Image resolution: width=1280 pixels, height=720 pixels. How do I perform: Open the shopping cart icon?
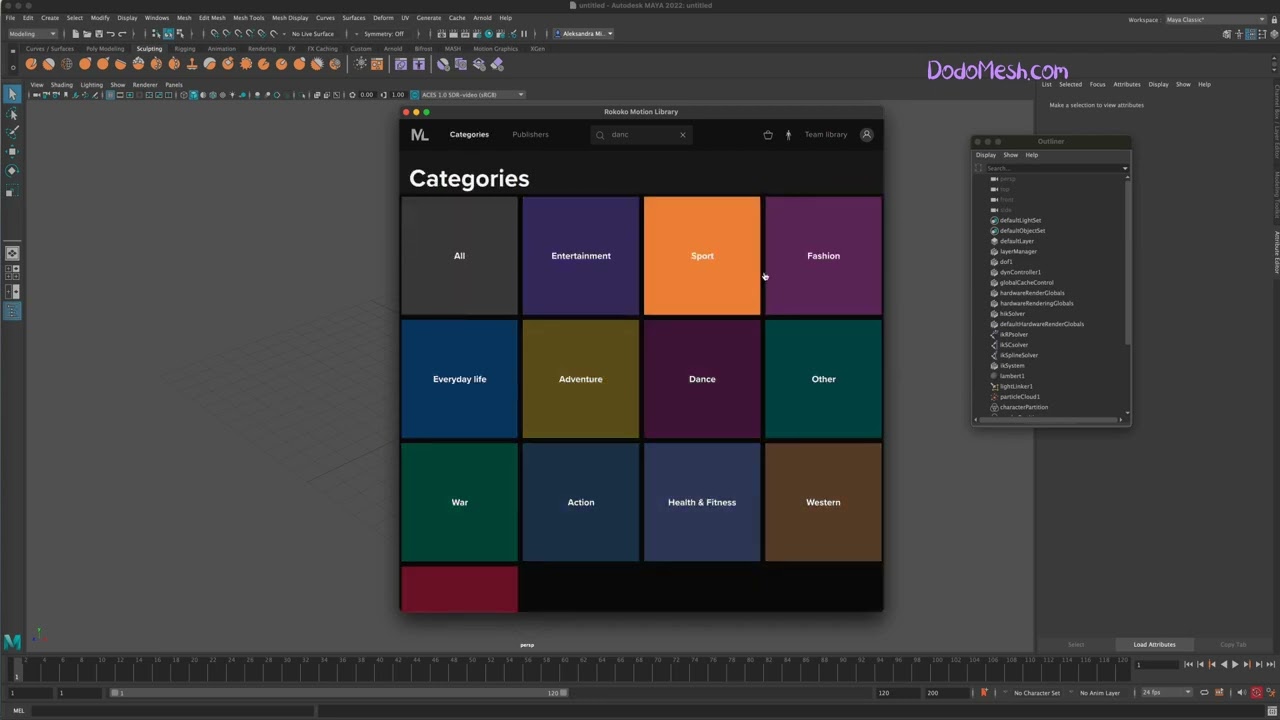(x=768, y=134)
